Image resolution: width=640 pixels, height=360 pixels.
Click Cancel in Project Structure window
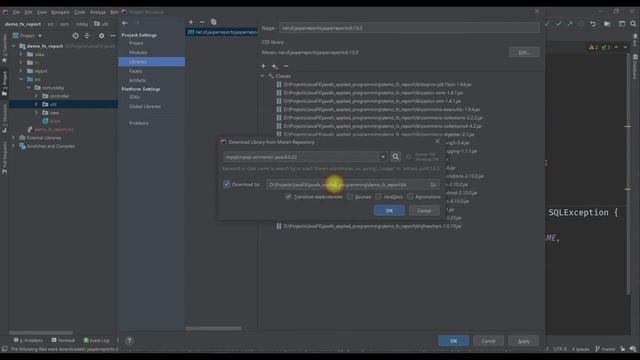pyautogui.click(x=489, y=341)
